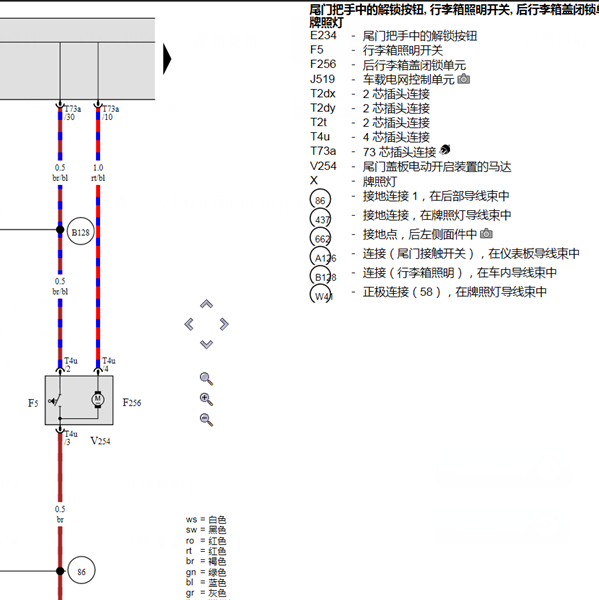Image resolution: width=599 pixels, height=600 pixels.
Task: Select legend entry X 牌照灯
Action: (353, 181)
